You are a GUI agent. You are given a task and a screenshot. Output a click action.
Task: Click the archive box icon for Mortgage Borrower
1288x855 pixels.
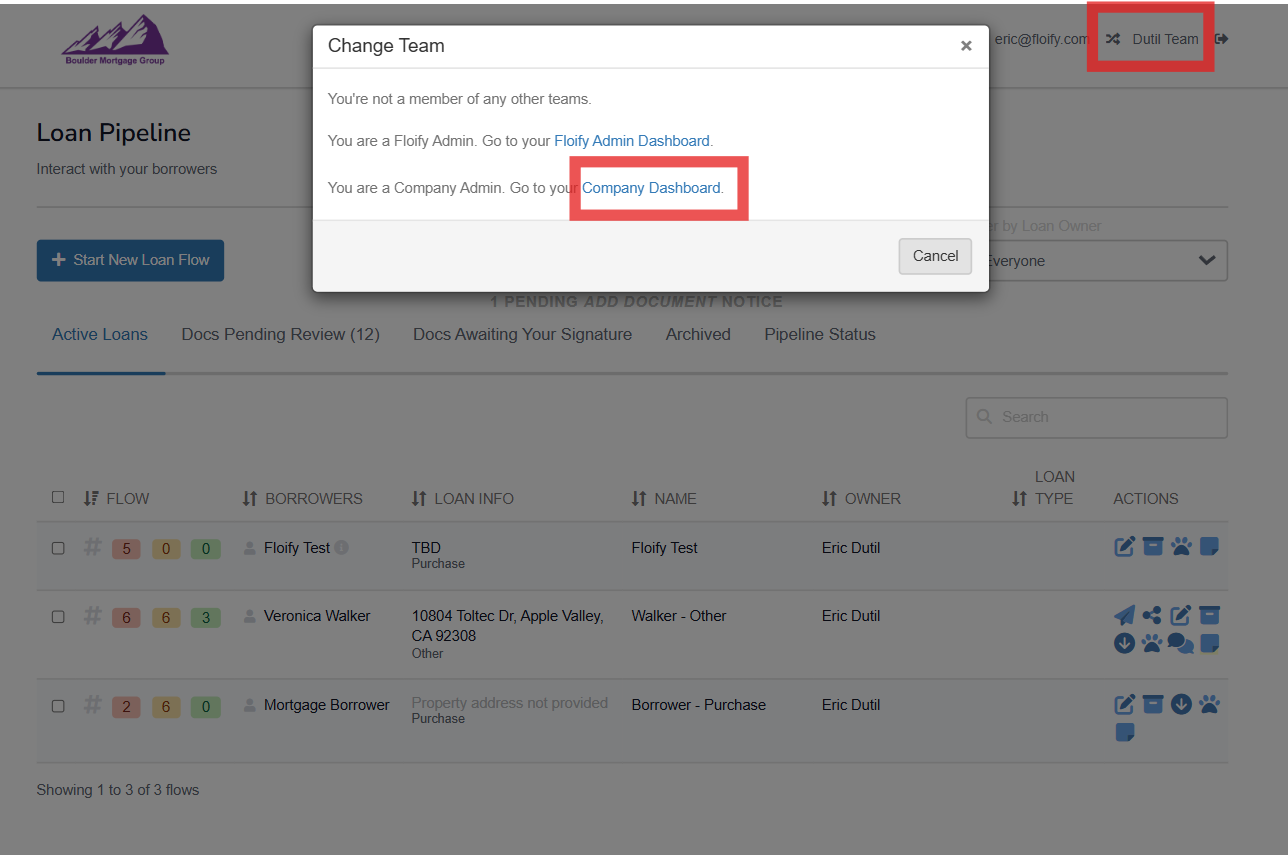pos(1153,704)
